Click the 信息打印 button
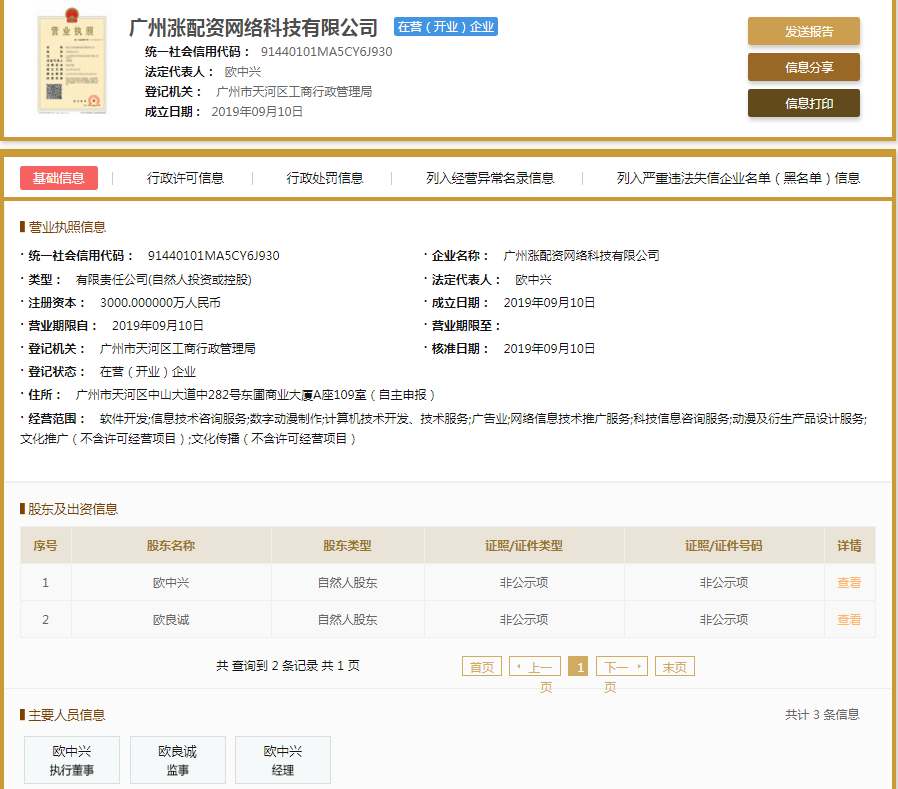 coord(803,103)
